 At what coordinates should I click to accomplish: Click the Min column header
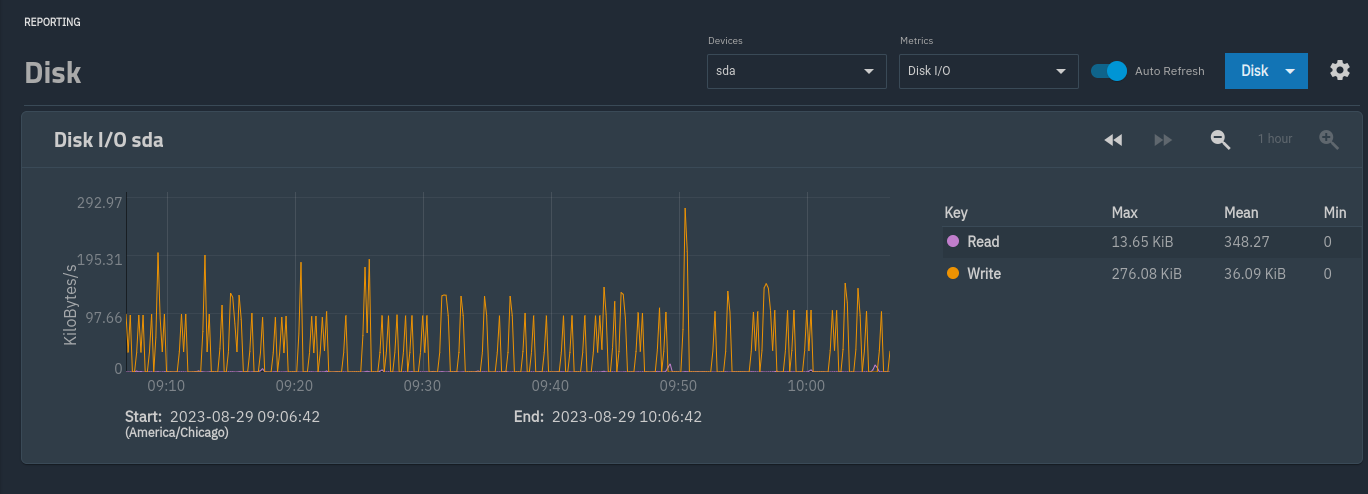click(1335, 213)
